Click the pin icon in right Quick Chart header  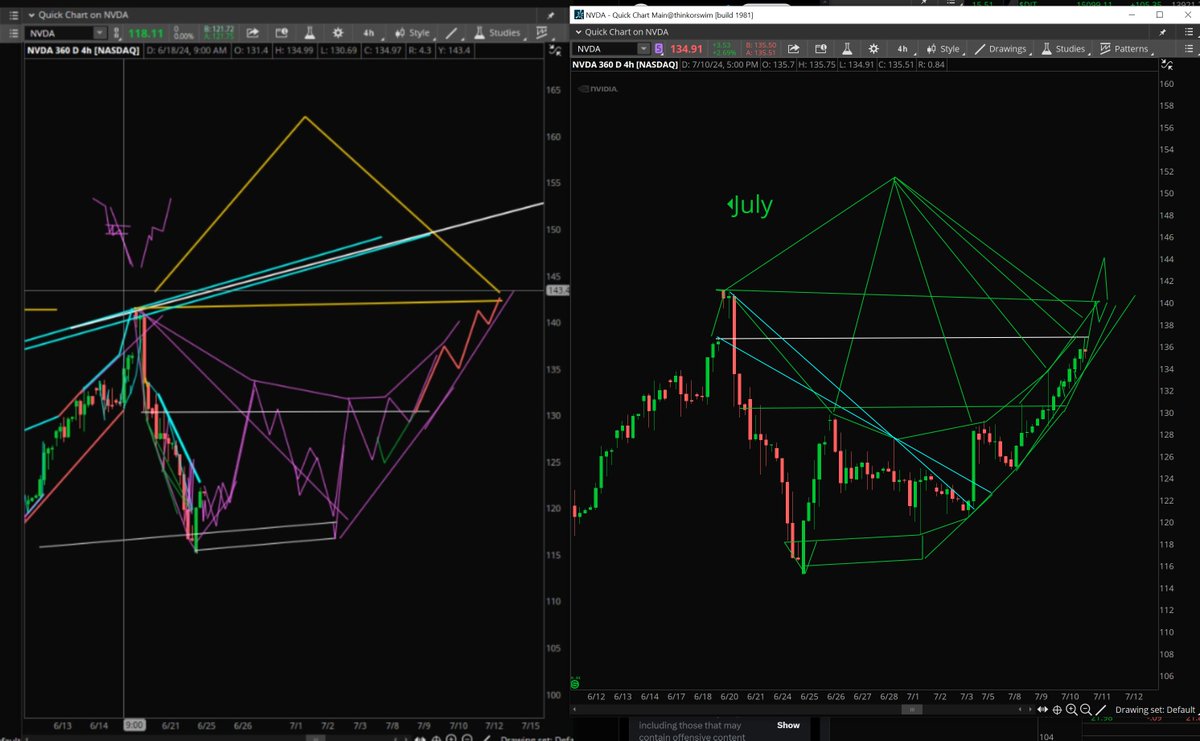coord(1162,32)
